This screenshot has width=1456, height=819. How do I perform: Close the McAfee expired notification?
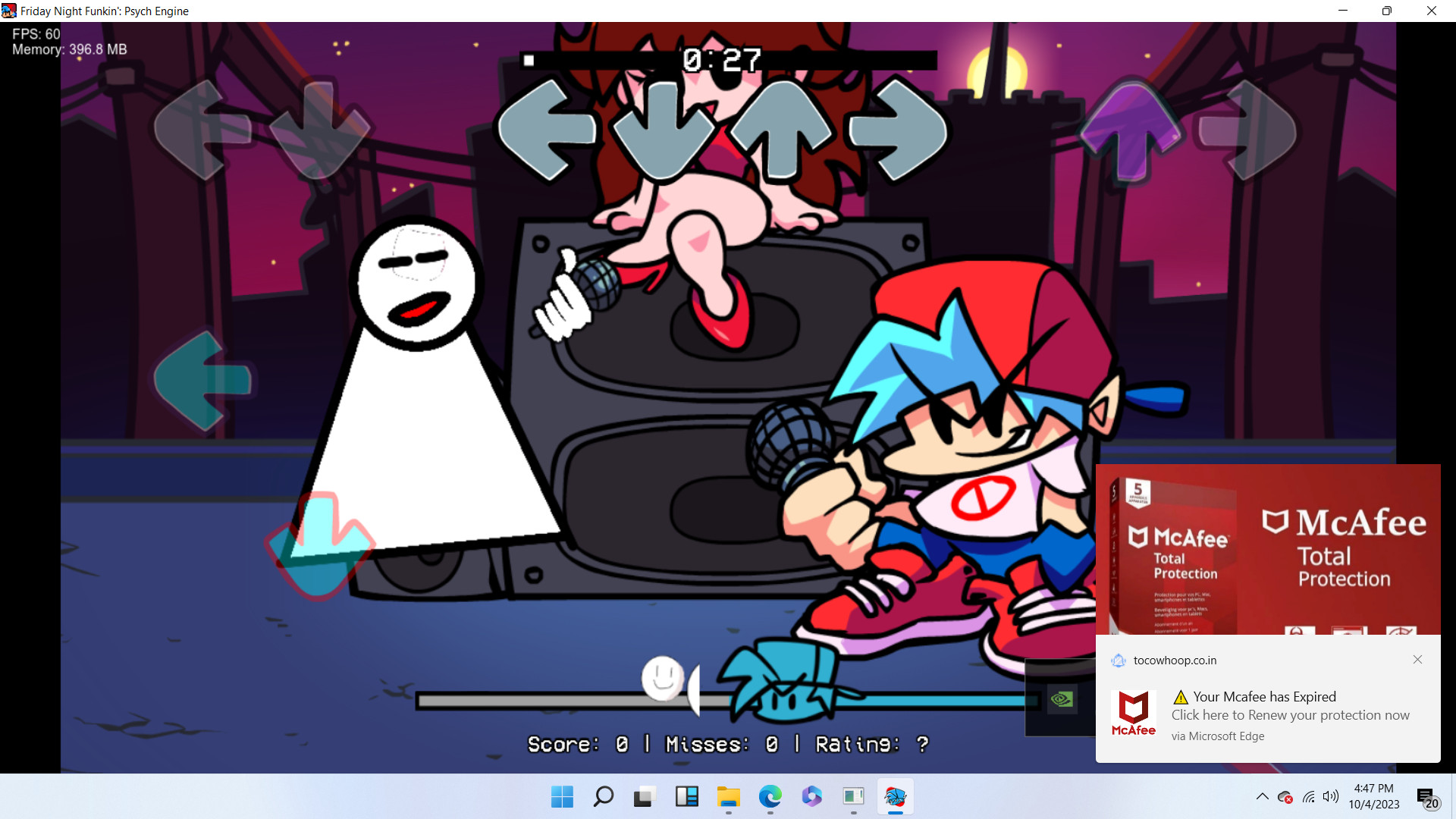pyautogui.click(x=1417, y=660)
